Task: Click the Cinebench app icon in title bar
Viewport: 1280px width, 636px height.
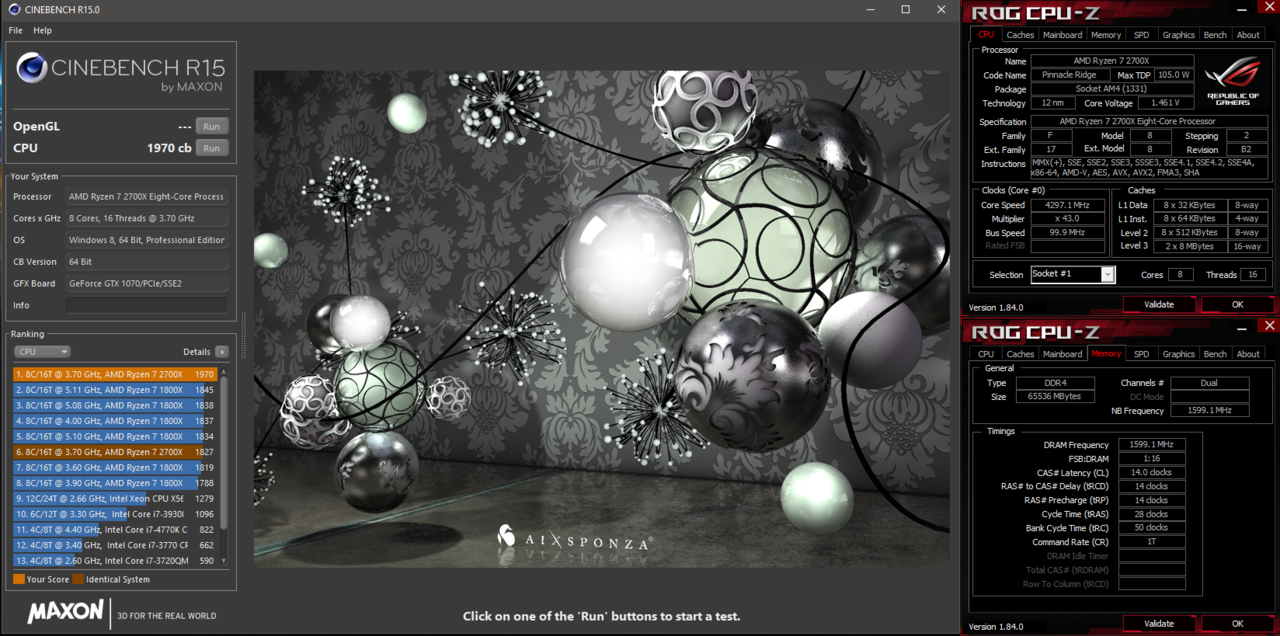Action: click(13, 9)
